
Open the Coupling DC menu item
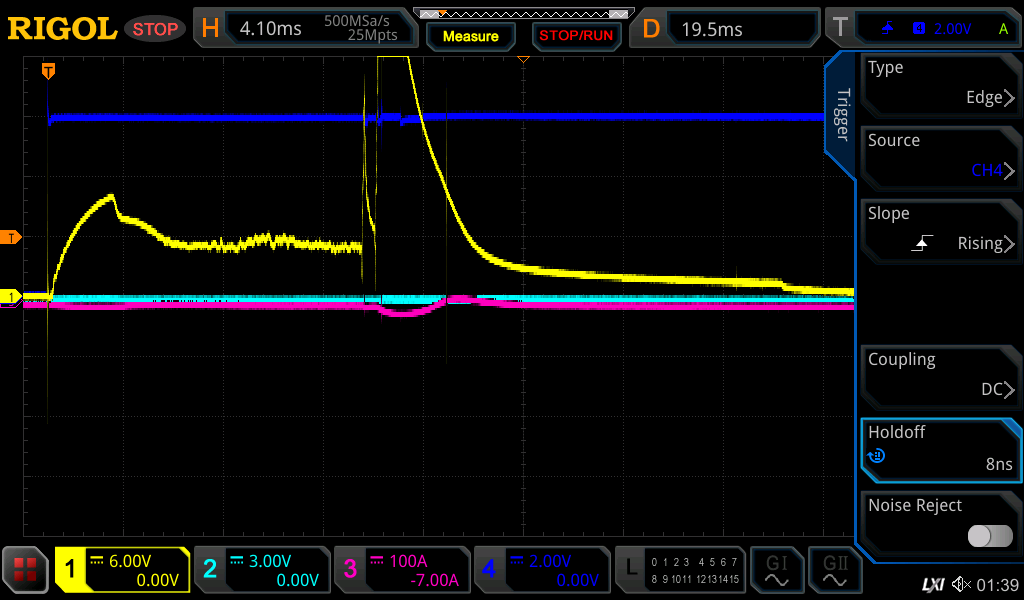(x=939, y=375)
